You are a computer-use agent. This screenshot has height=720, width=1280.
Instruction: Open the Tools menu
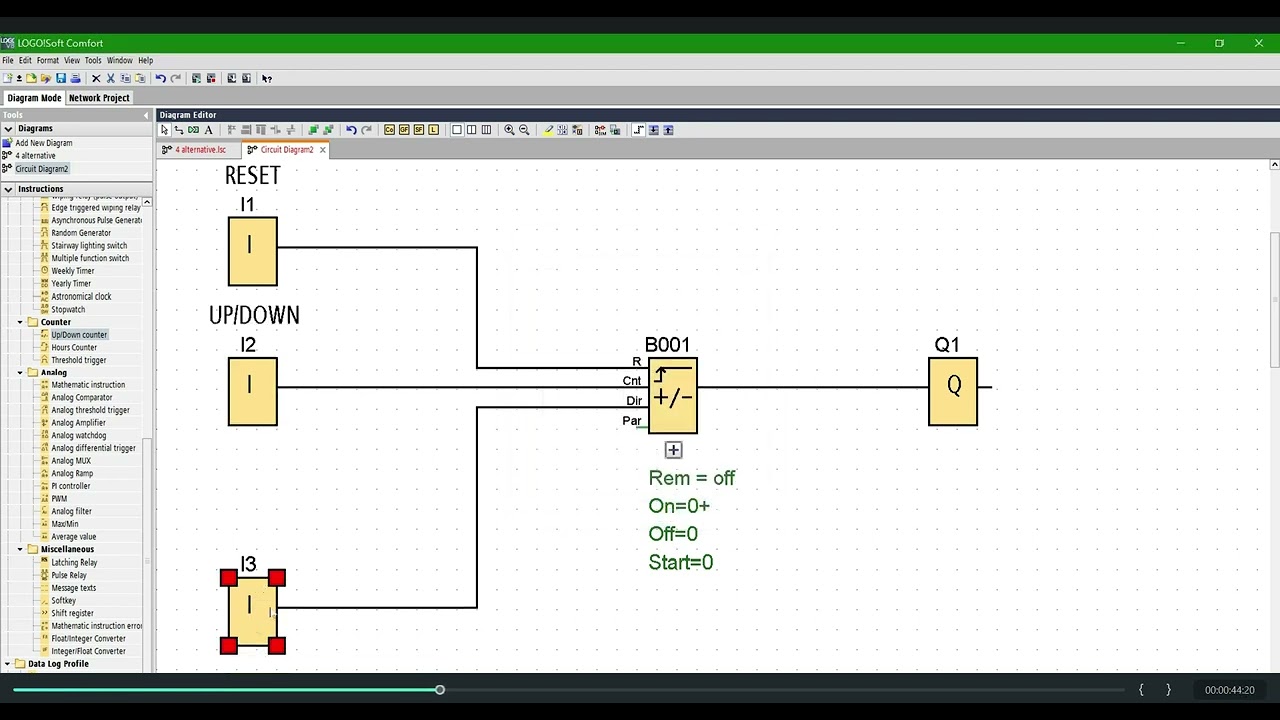[93, 61]
